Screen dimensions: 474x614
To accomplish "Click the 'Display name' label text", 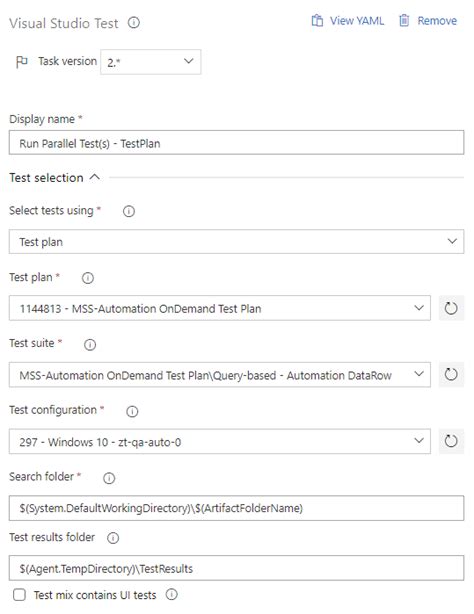I will 42,119.
